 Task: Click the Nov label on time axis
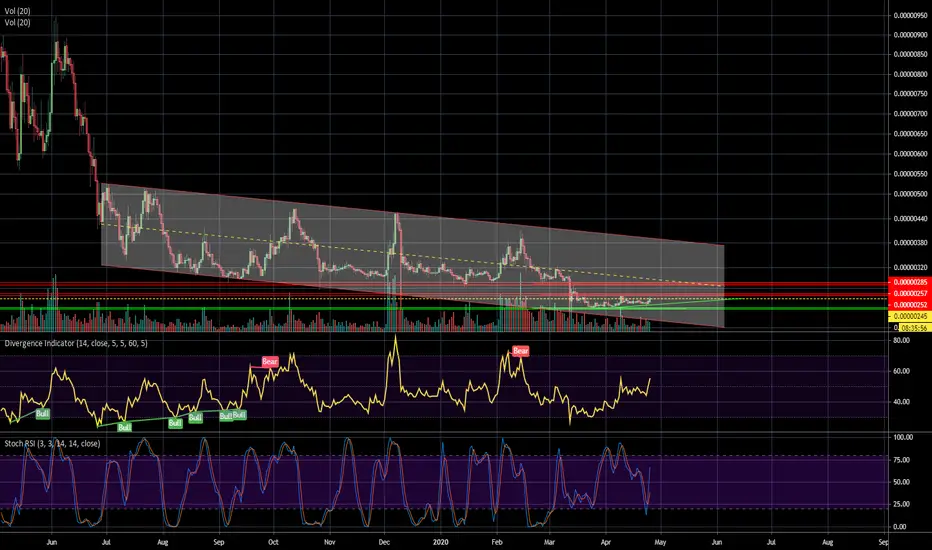pyautogui.click(x=330, y=542)
